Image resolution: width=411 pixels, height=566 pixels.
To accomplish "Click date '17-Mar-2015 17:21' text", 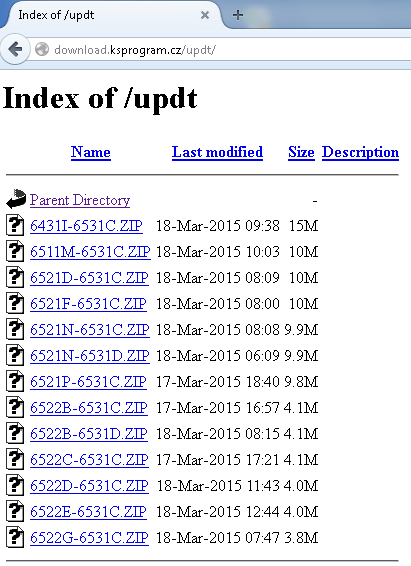I will (x=218, y=460).
